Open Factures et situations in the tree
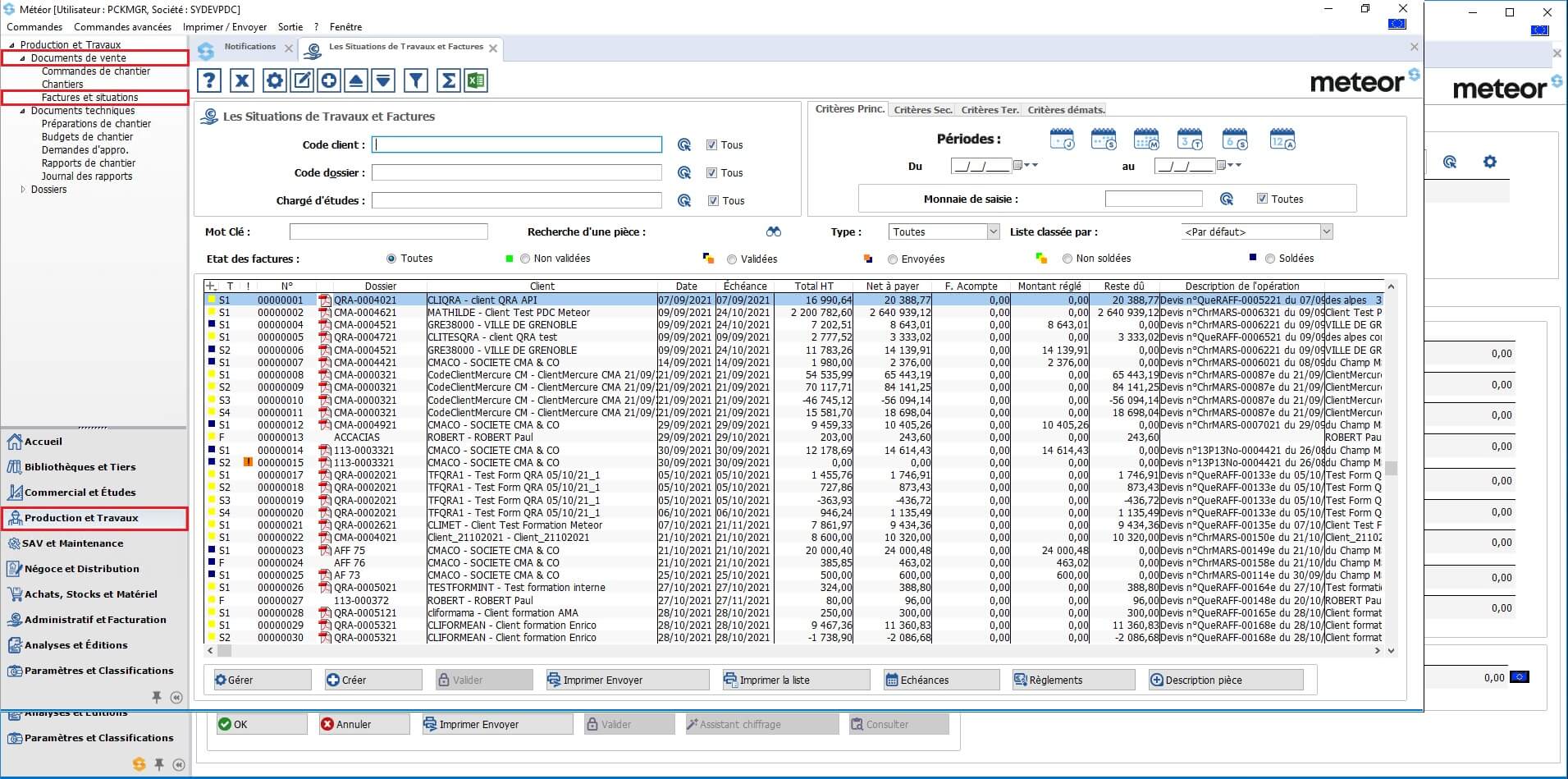The width and height of the screenshot is (1568, 779). tap(90, 98)
